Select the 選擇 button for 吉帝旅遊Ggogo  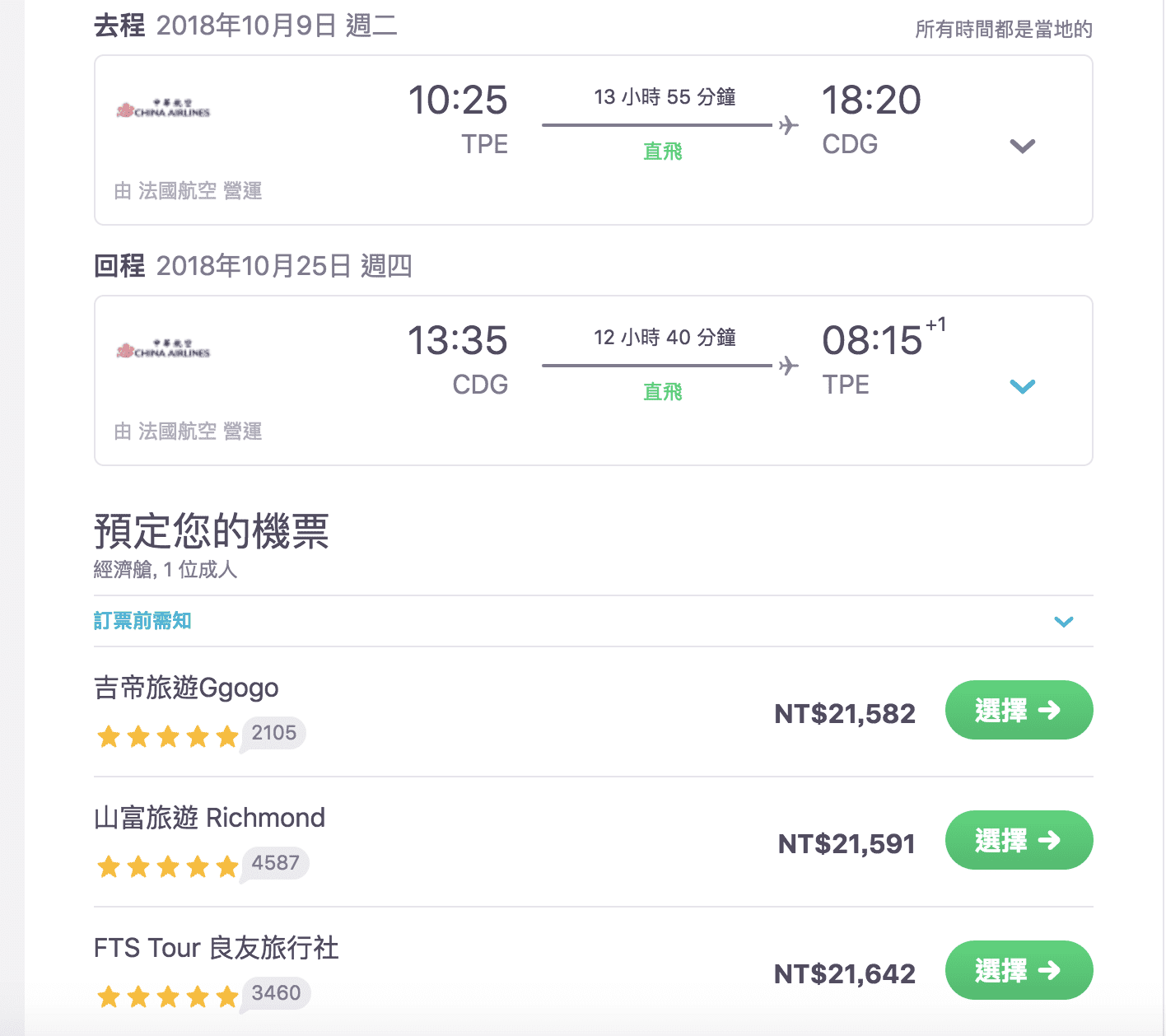1019,710
